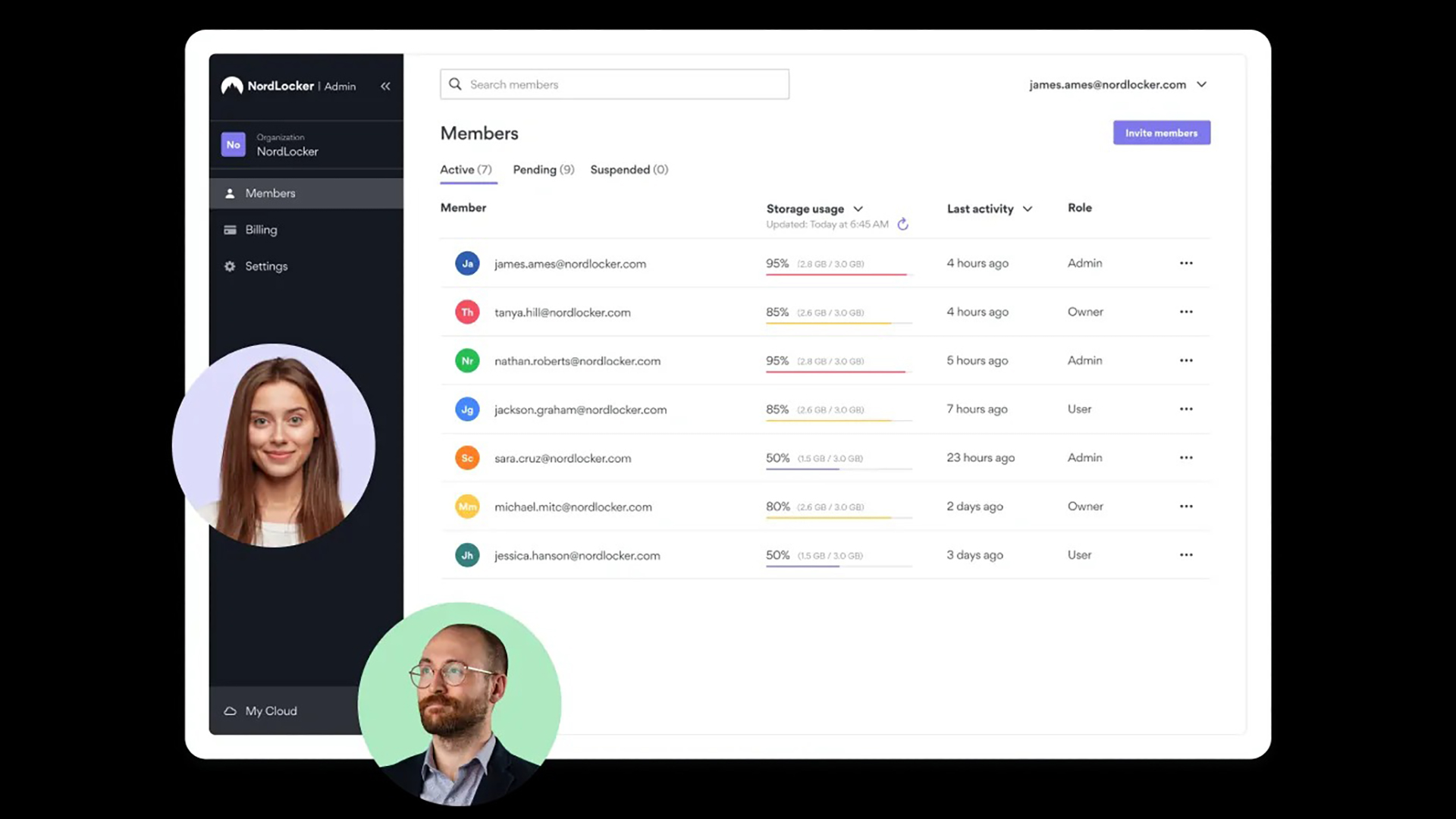1456x819 pixels.
Task: Click the Role column header
Action: pos(1080,208)
